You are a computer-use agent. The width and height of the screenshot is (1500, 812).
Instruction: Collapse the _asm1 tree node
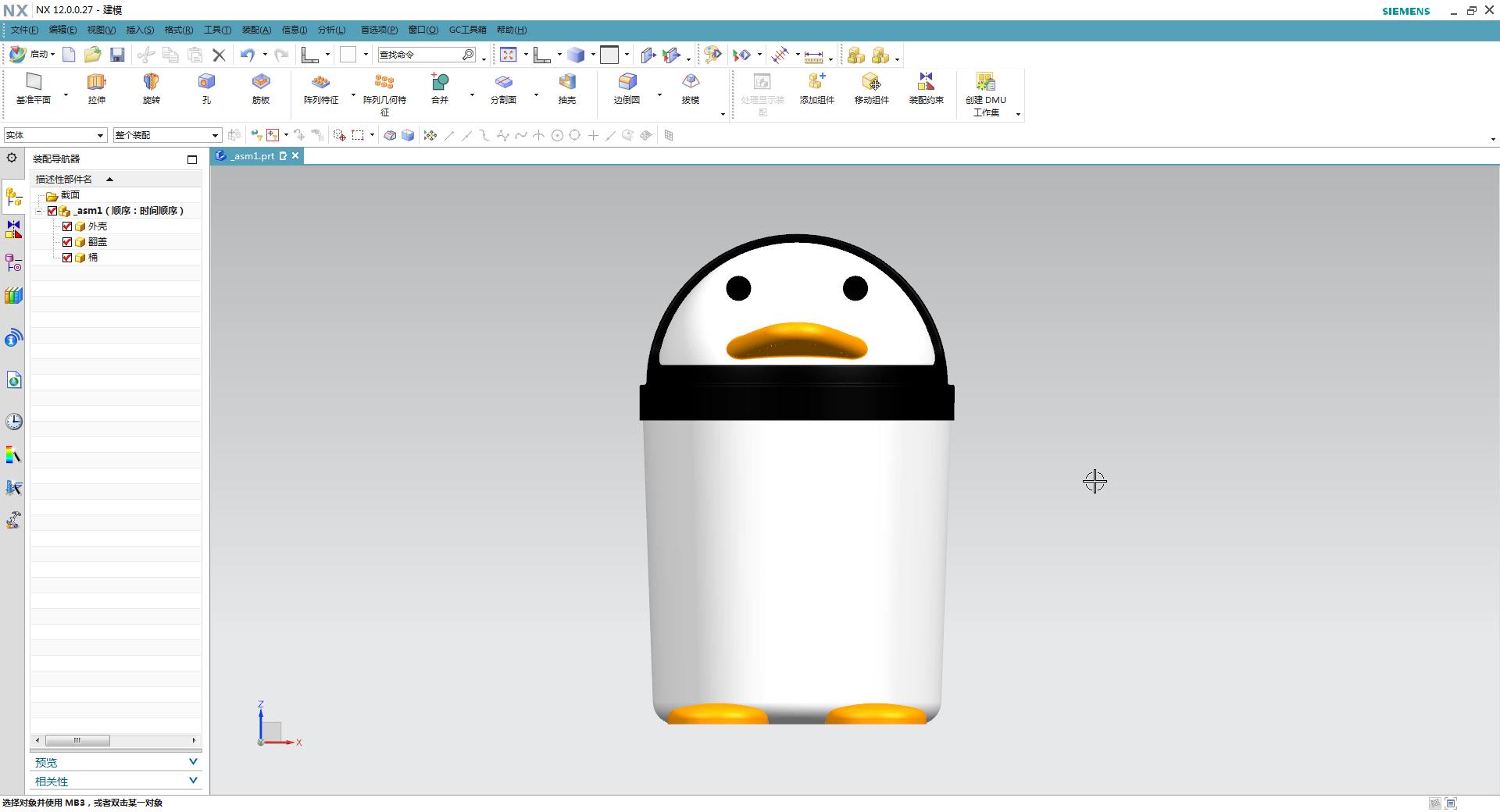(38, 211)
